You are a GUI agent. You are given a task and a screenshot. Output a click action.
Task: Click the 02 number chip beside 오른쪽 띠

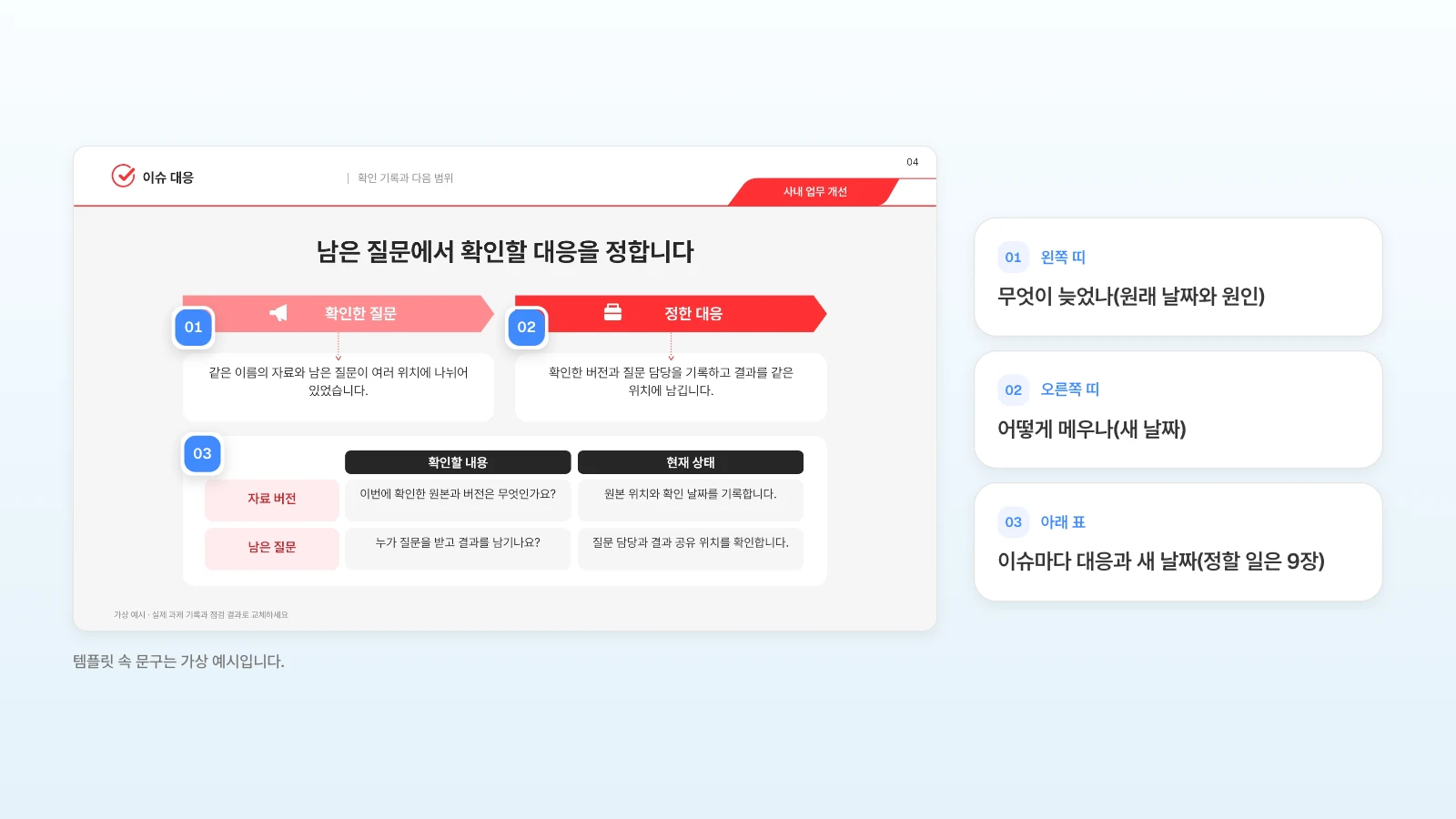pos(1013,390)
